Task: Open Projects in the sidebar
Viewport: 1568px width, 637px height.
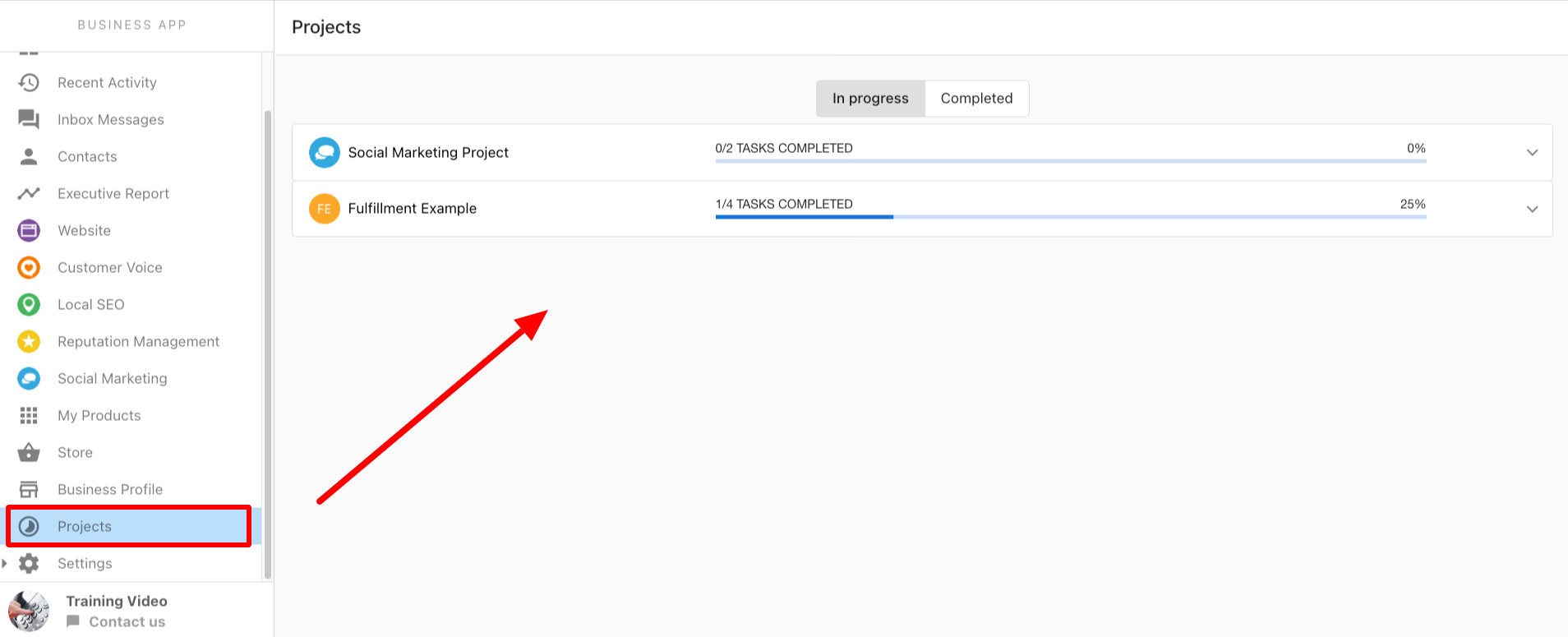Action: click(85, 527)
